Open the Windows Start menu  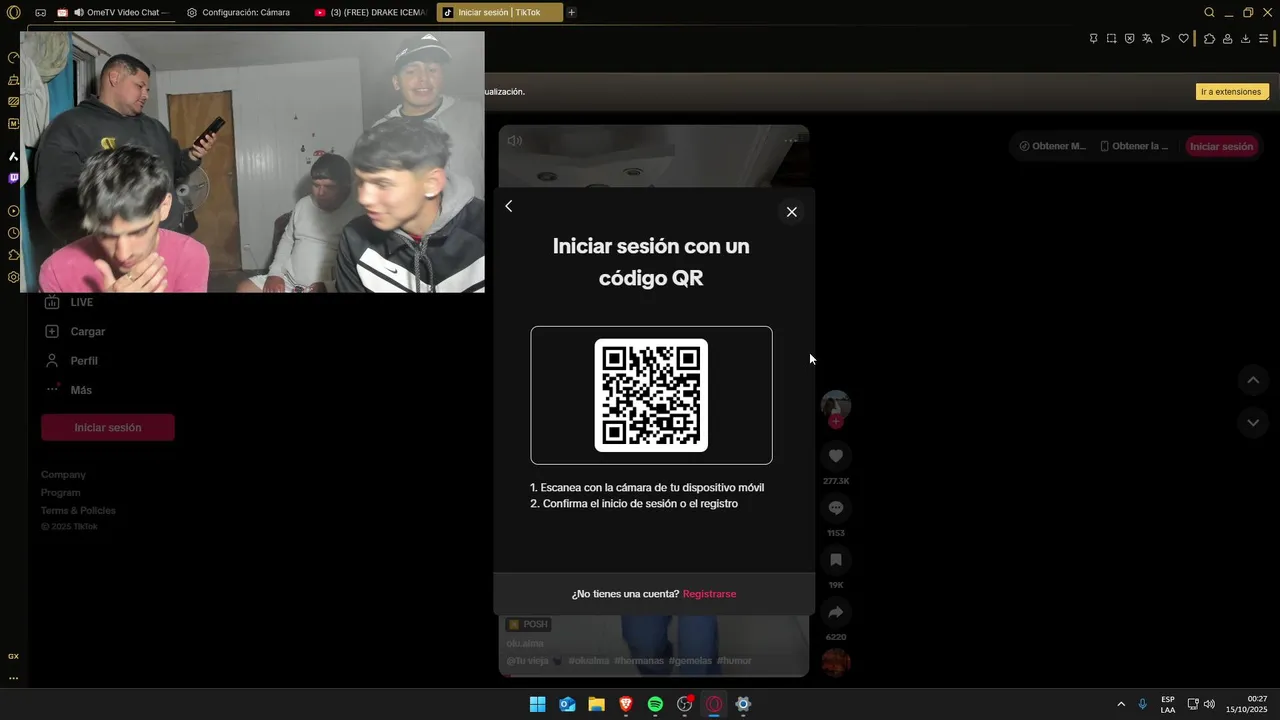tap(537, 704)
